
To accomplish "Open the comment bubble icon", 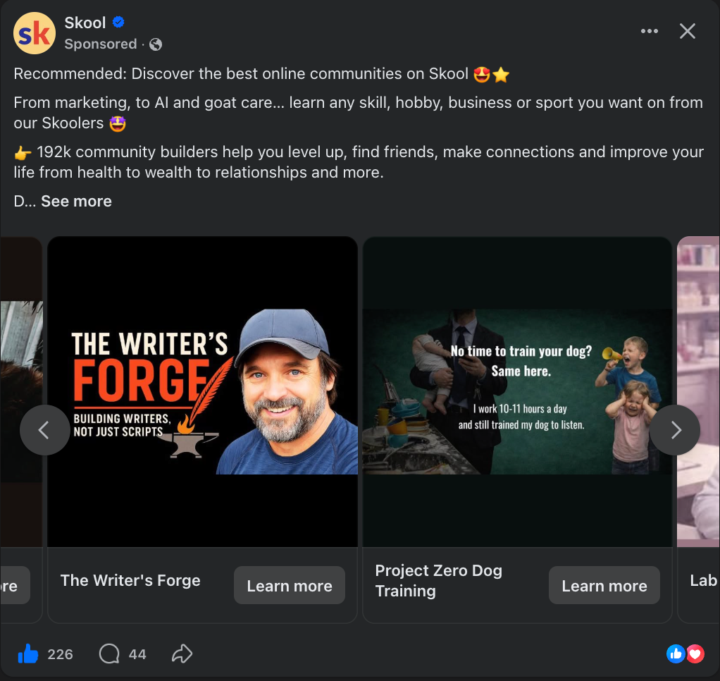I will [x=109, y=653].
